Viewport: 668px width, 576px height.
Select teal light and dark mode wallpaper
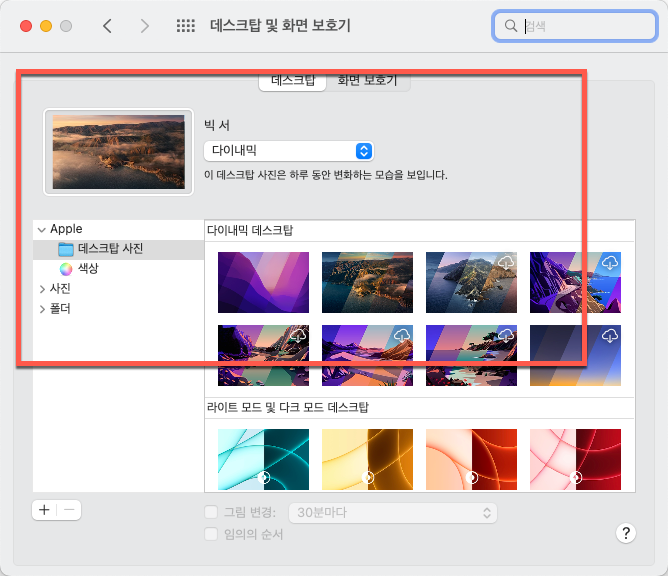[263, 459]
